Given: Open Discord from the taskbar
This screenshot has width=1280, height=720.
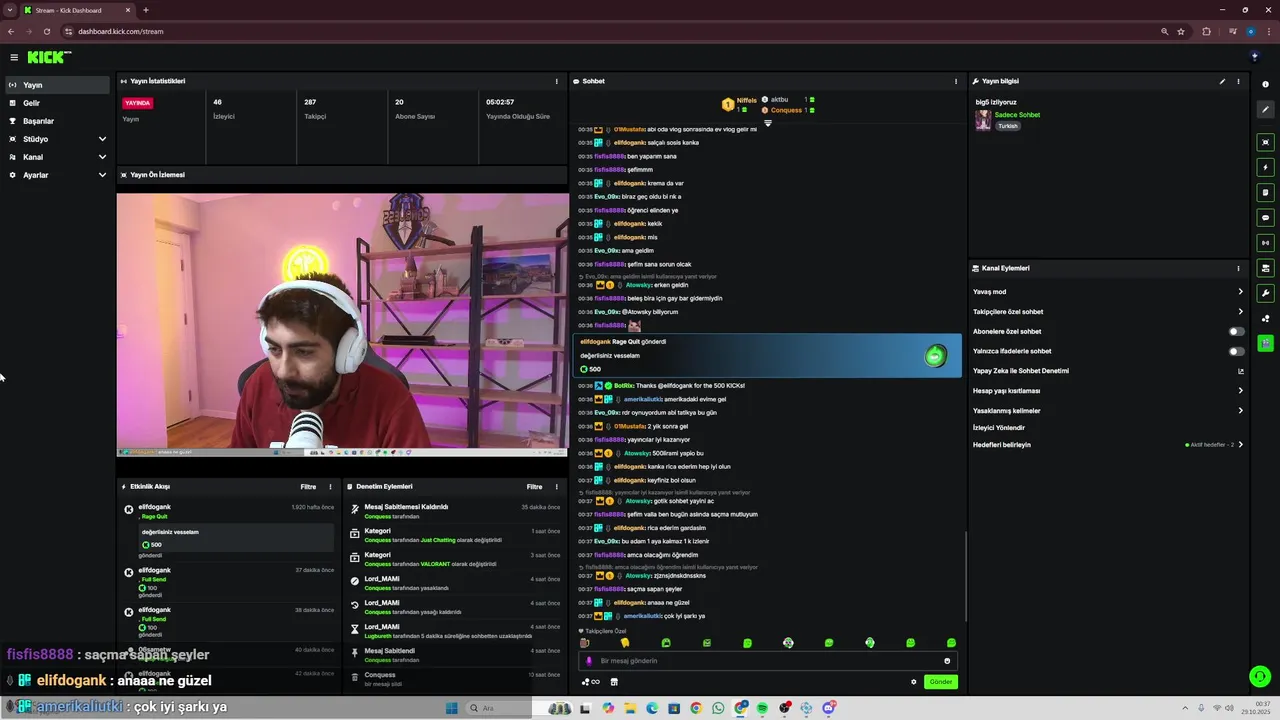Looking at the screenshot, I should [829, 708].
